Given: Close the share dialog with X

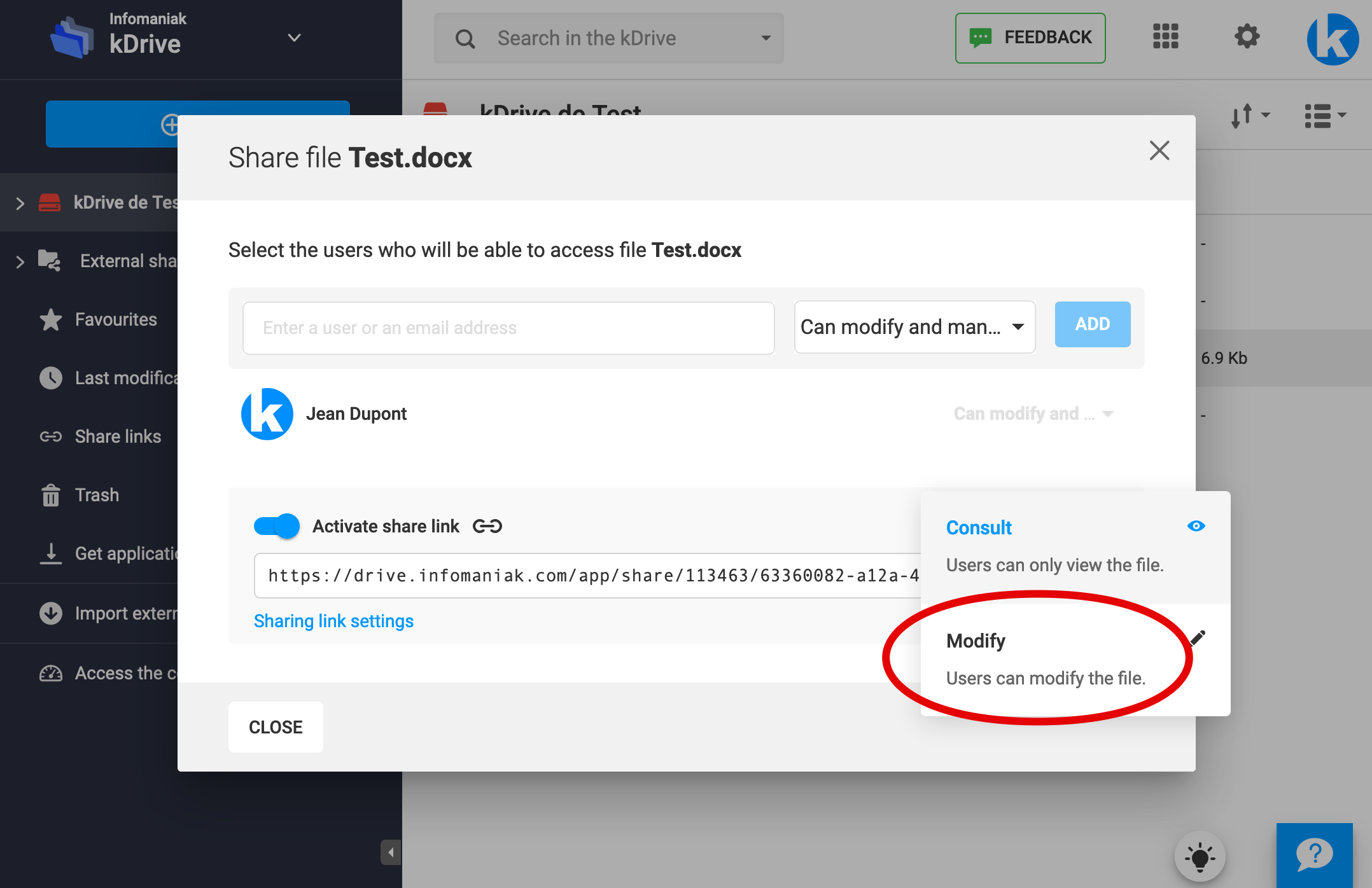Looking at the screenshot, I should 1159,151.
